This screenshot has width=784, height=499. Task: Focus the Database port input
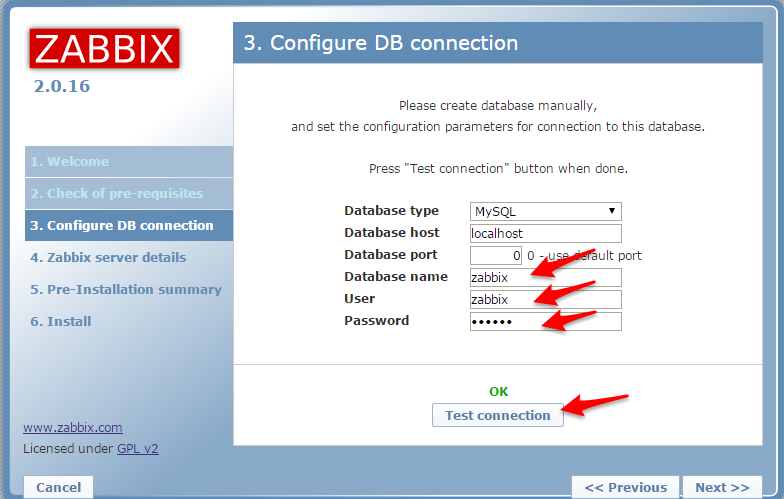(496, 255)
